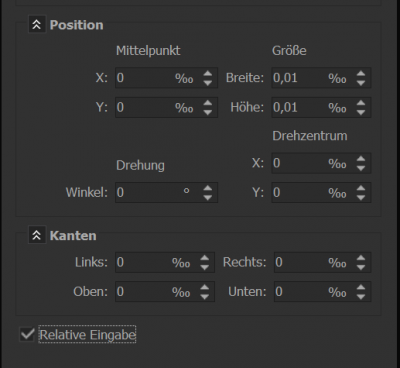The image size is (400, 368).
Task: Increase Breite value with up arrow
Action: 361,74
